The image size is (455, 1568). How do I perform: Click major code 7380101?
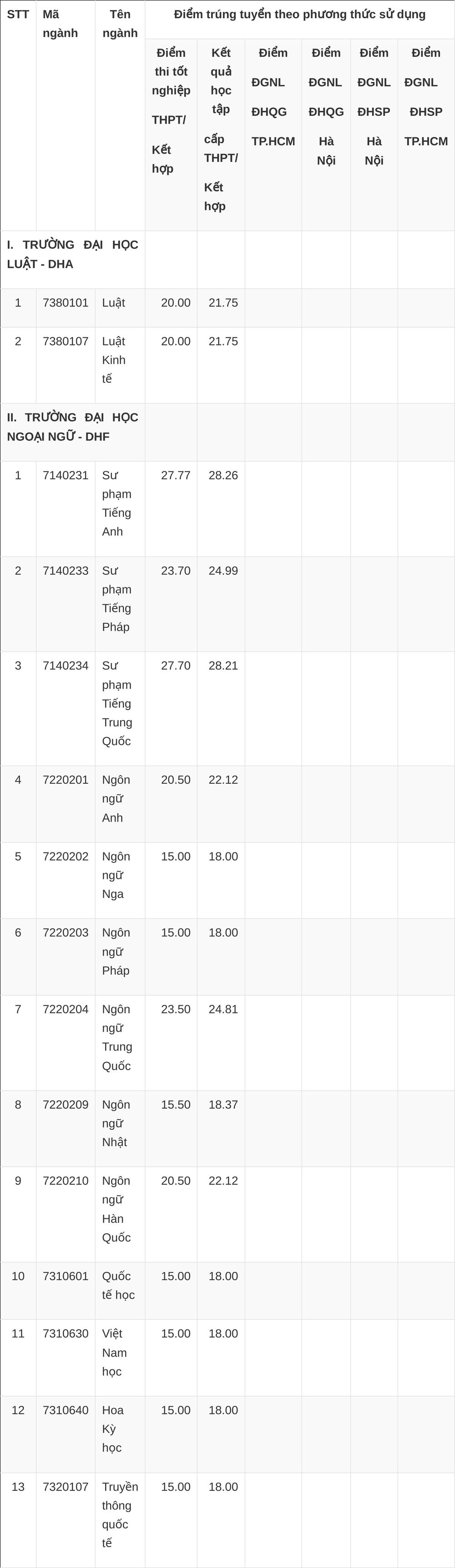pos(66,302)
